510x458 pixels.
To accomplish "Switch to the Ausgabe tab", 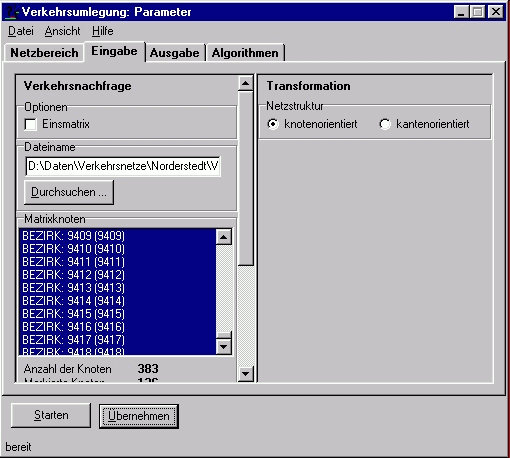I will click(x=175, y=53).
